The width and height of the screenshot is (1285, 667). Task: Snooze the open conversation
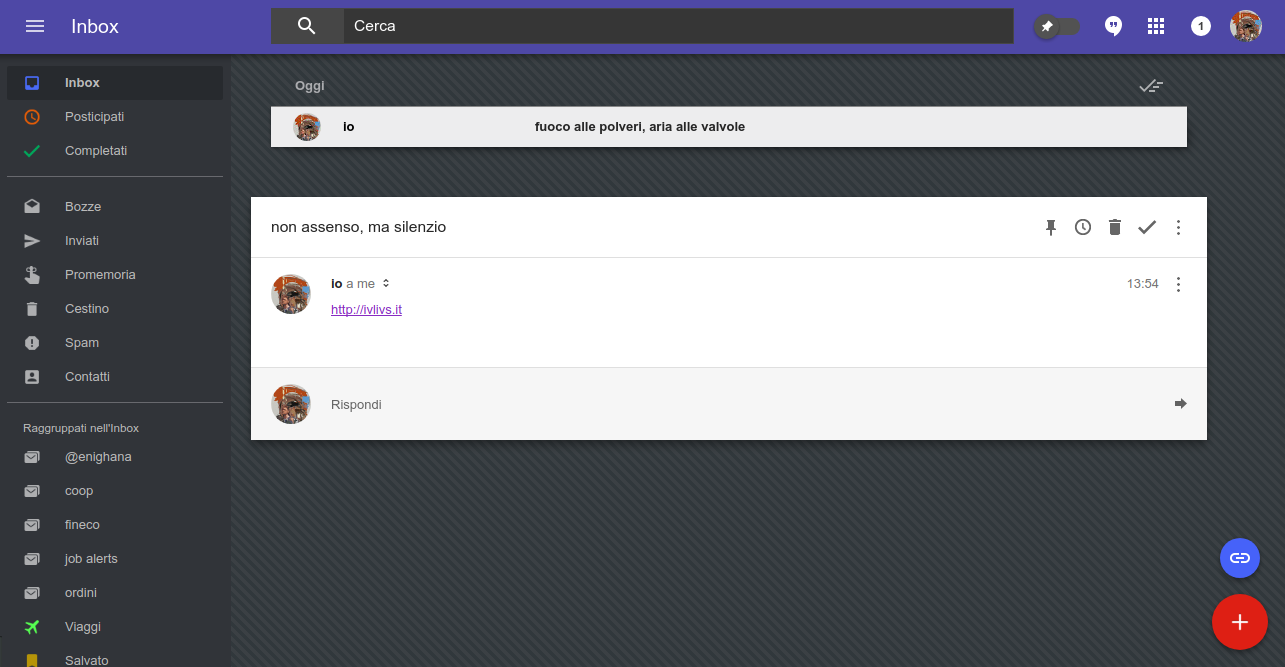(x=1083, y=227)
